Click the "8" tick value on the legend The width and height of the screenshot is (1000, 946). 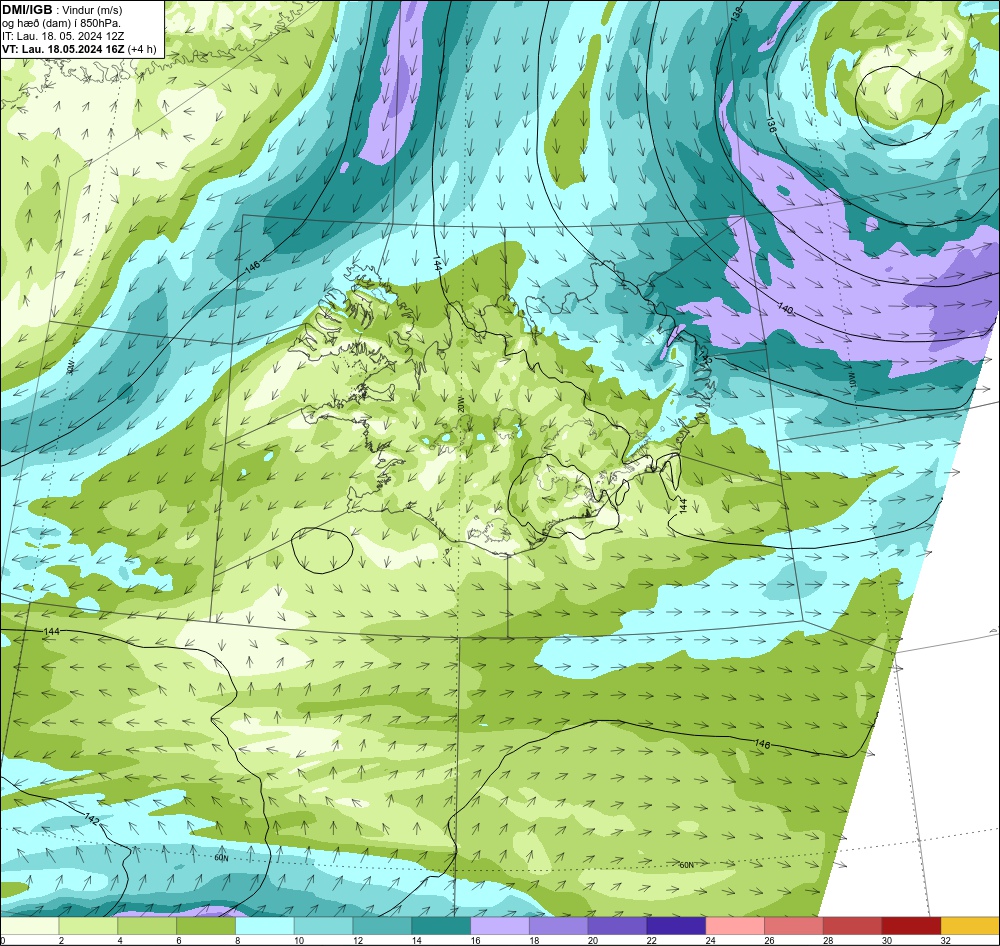(240, 940)
